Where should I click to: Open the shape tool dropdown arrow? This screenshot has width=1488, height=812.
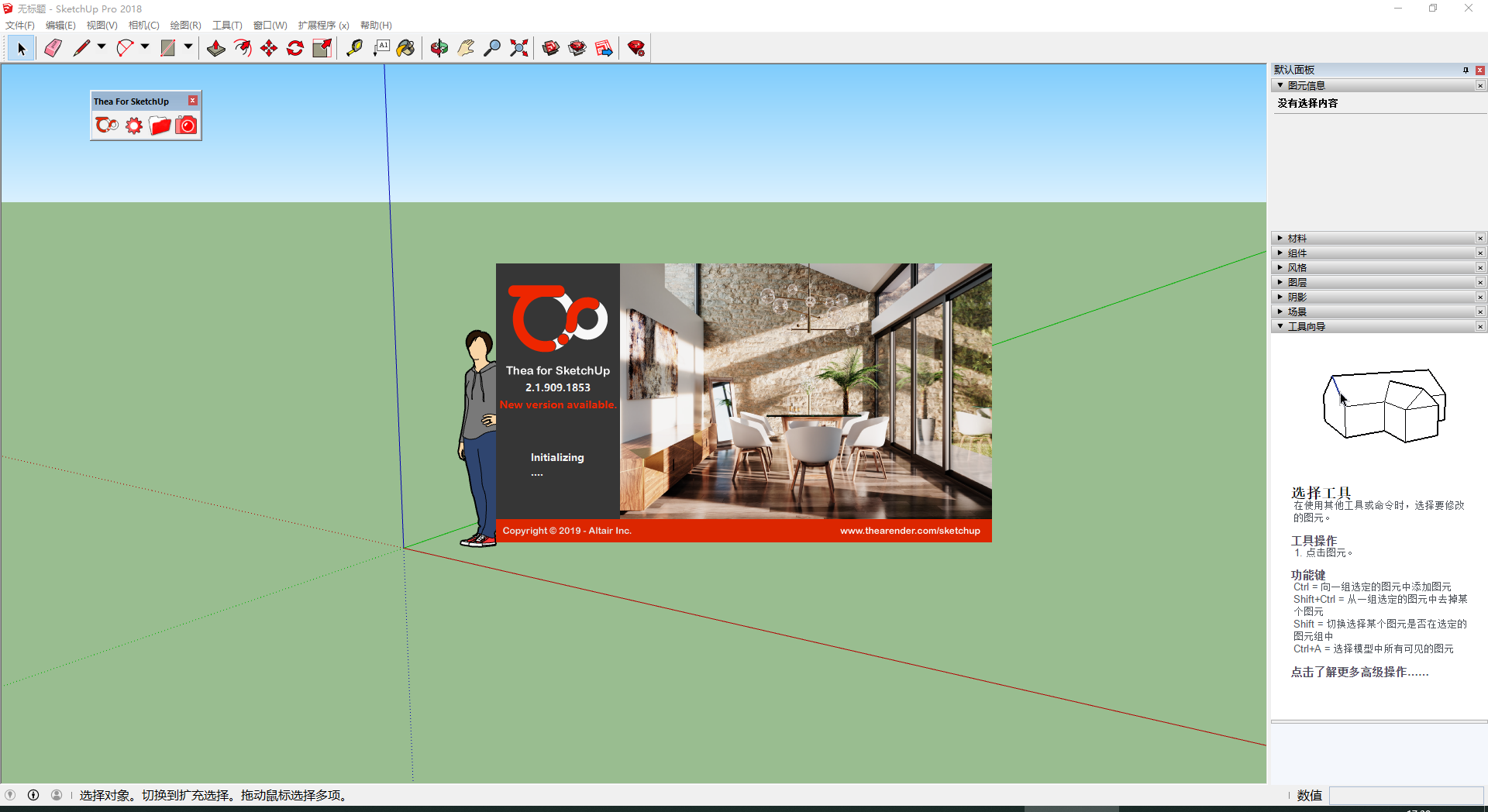(x=188, y=47)
